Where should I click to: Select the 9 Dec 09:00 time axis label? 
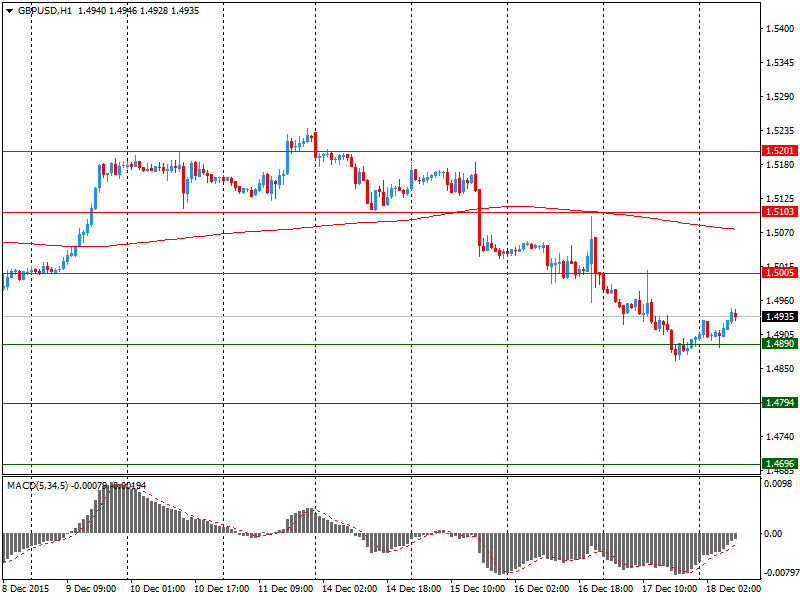coord(91,589)
